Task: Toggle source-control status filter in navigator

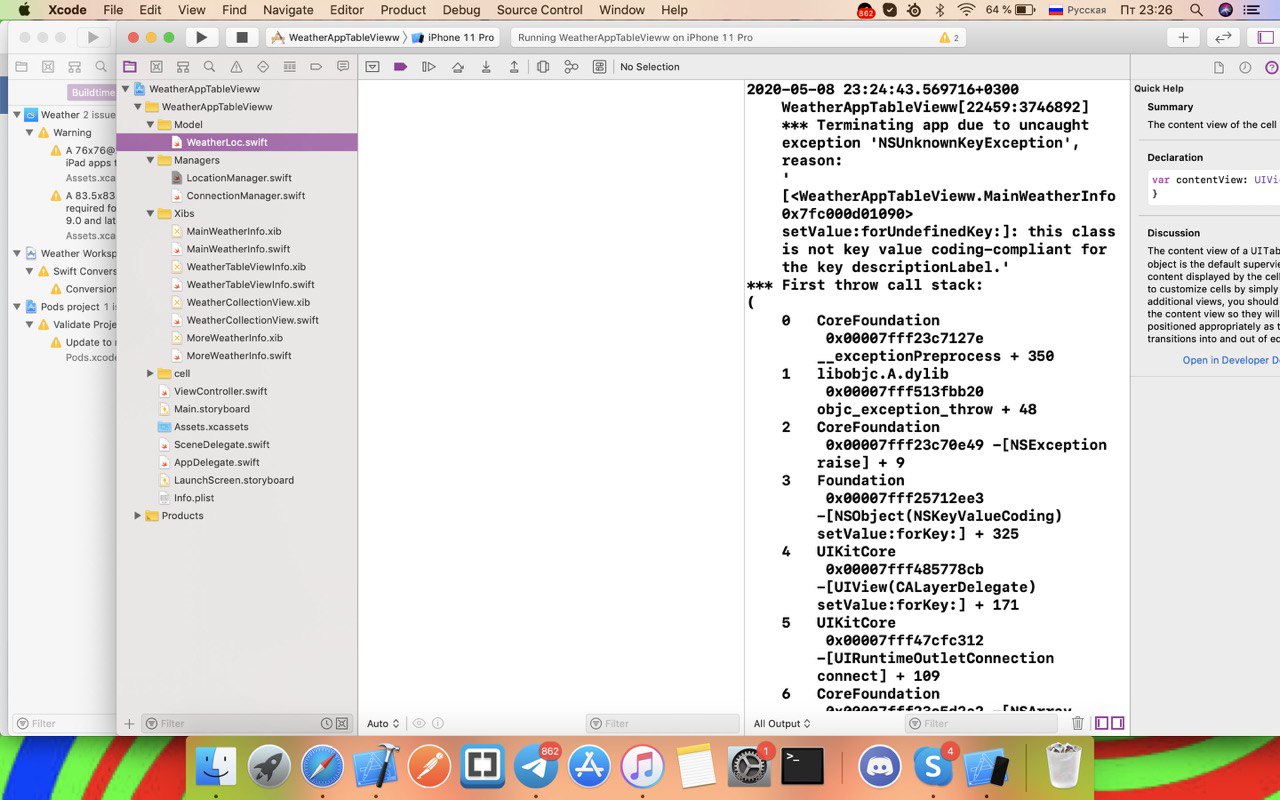Action: 342,723
